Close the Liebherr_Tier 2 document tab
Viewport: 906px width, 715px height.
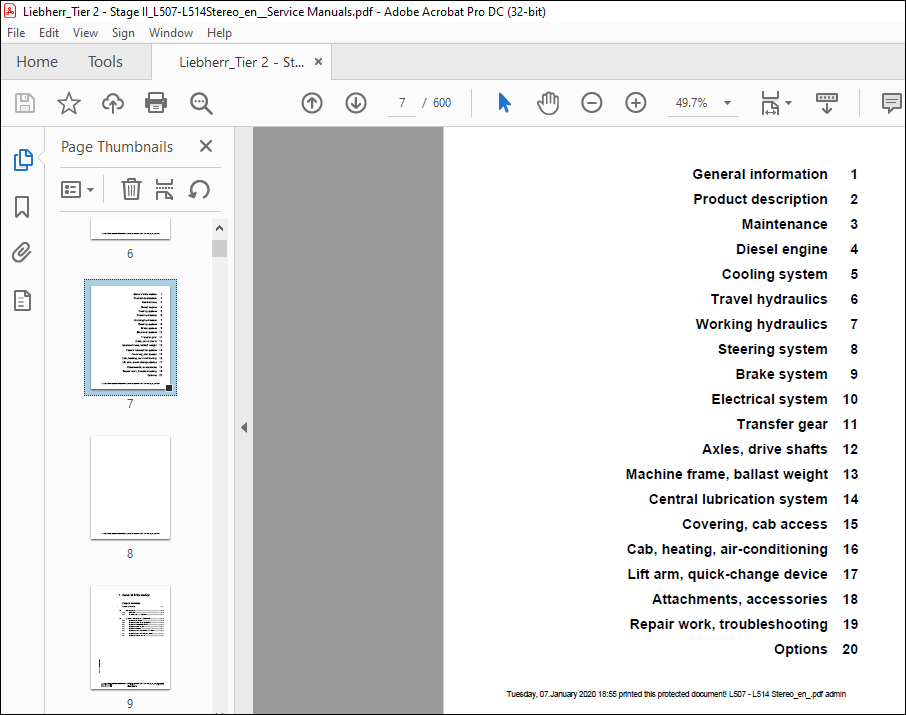coord(318,62)
